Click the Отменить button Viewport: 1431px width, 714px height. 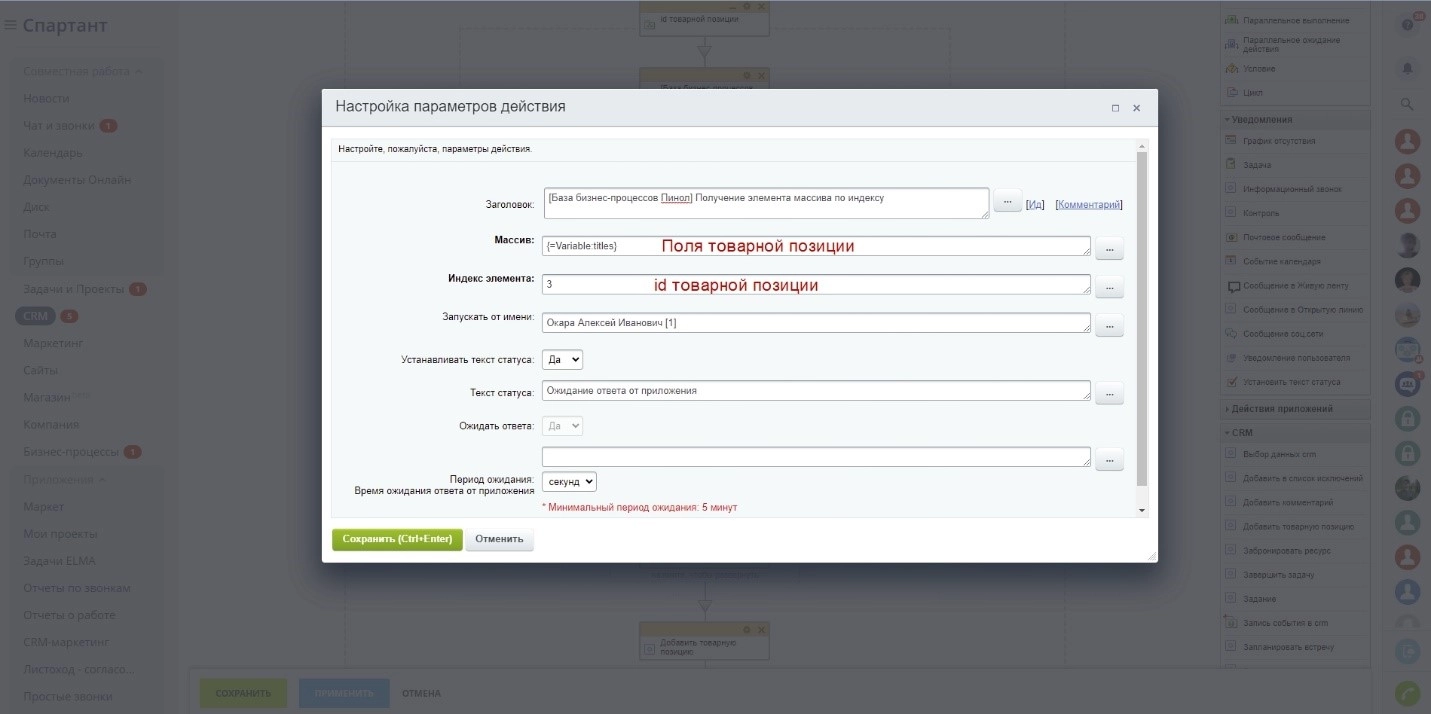(499, 539)
